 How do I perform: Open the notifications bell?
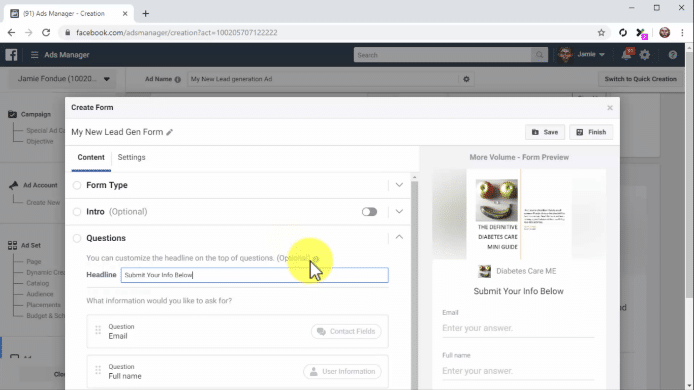click(626, 55)
